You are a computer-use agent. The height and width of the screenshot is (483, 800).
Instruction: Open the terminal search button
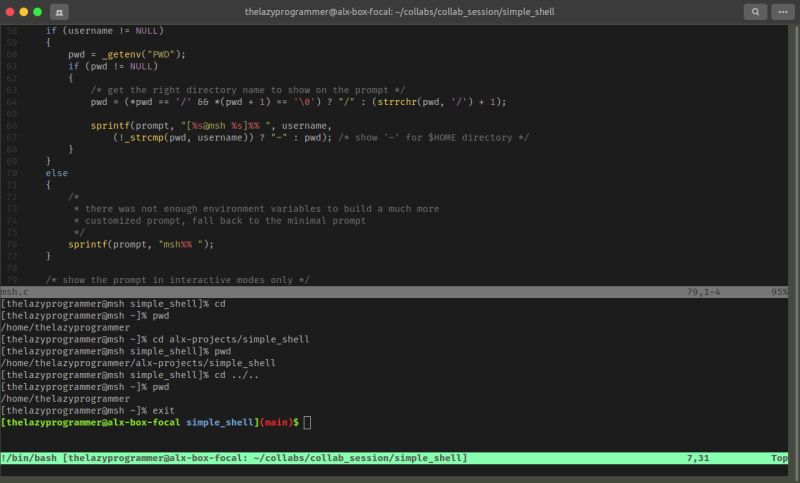click(755, 12)
